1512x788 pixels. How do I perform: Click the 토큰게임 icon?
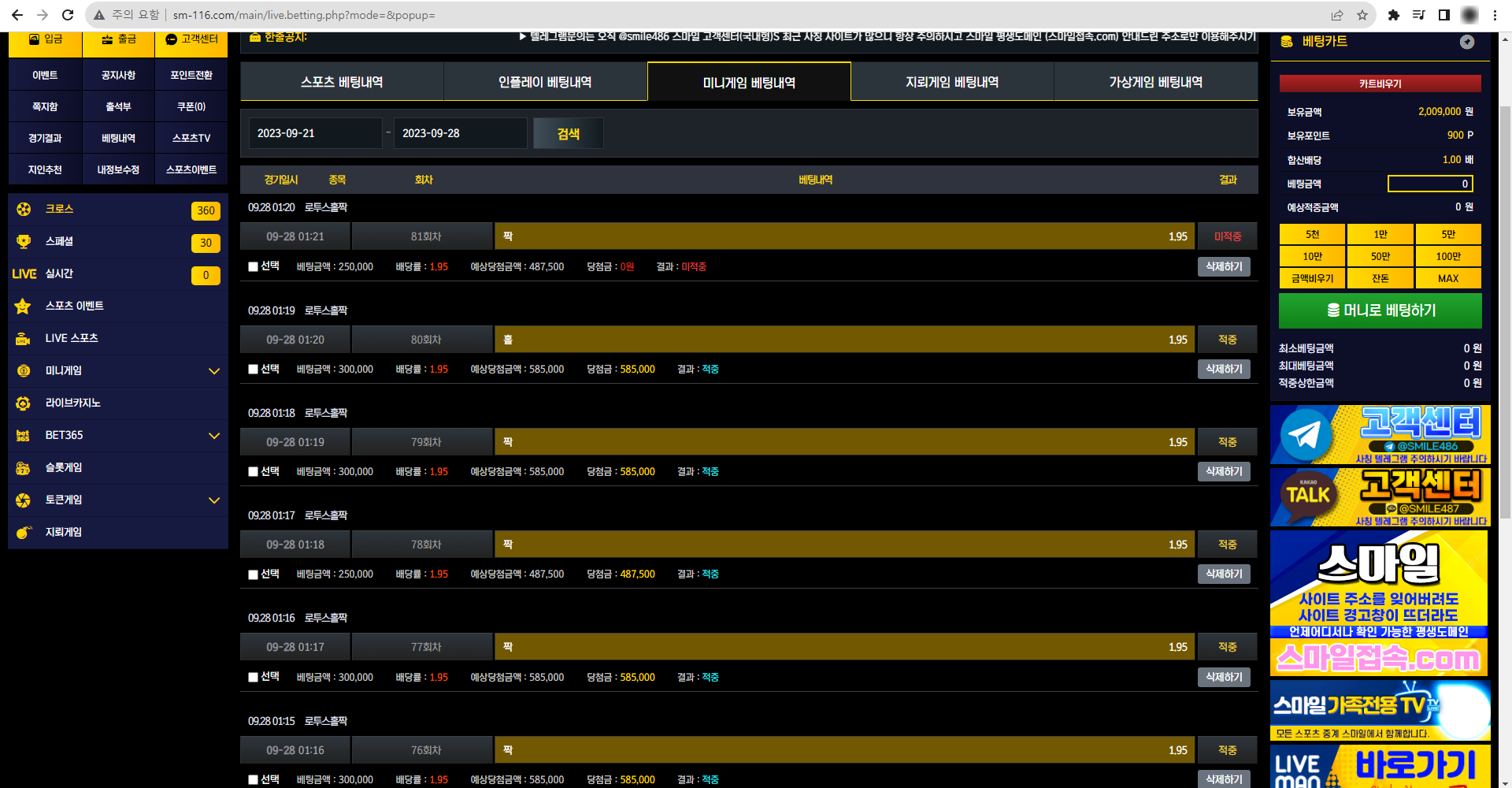pos(23,500)
